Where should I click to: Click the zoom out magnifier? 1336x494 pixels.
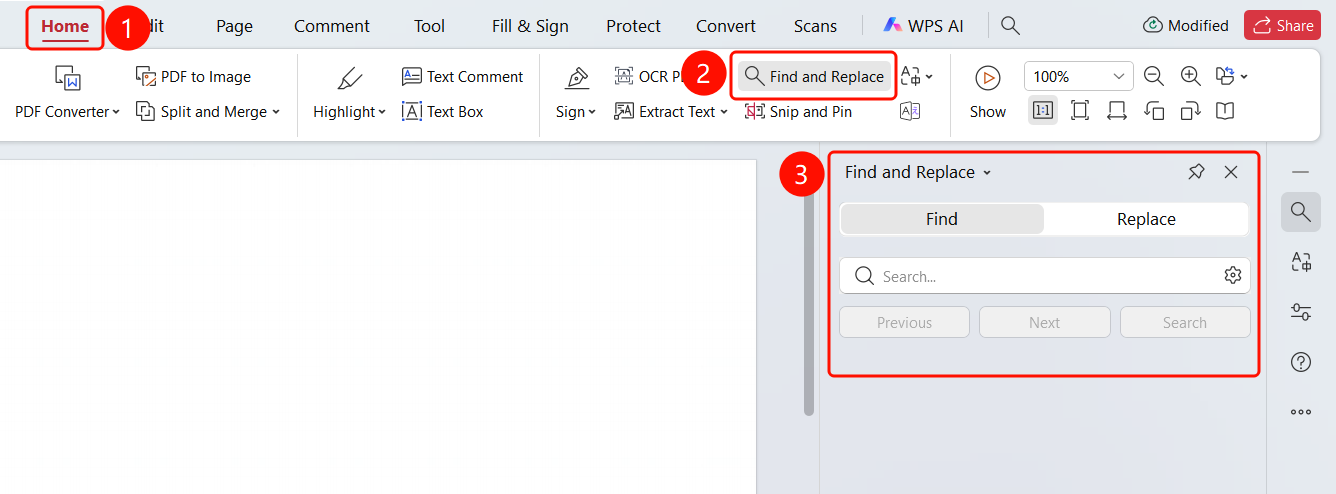click(1154, 76)
